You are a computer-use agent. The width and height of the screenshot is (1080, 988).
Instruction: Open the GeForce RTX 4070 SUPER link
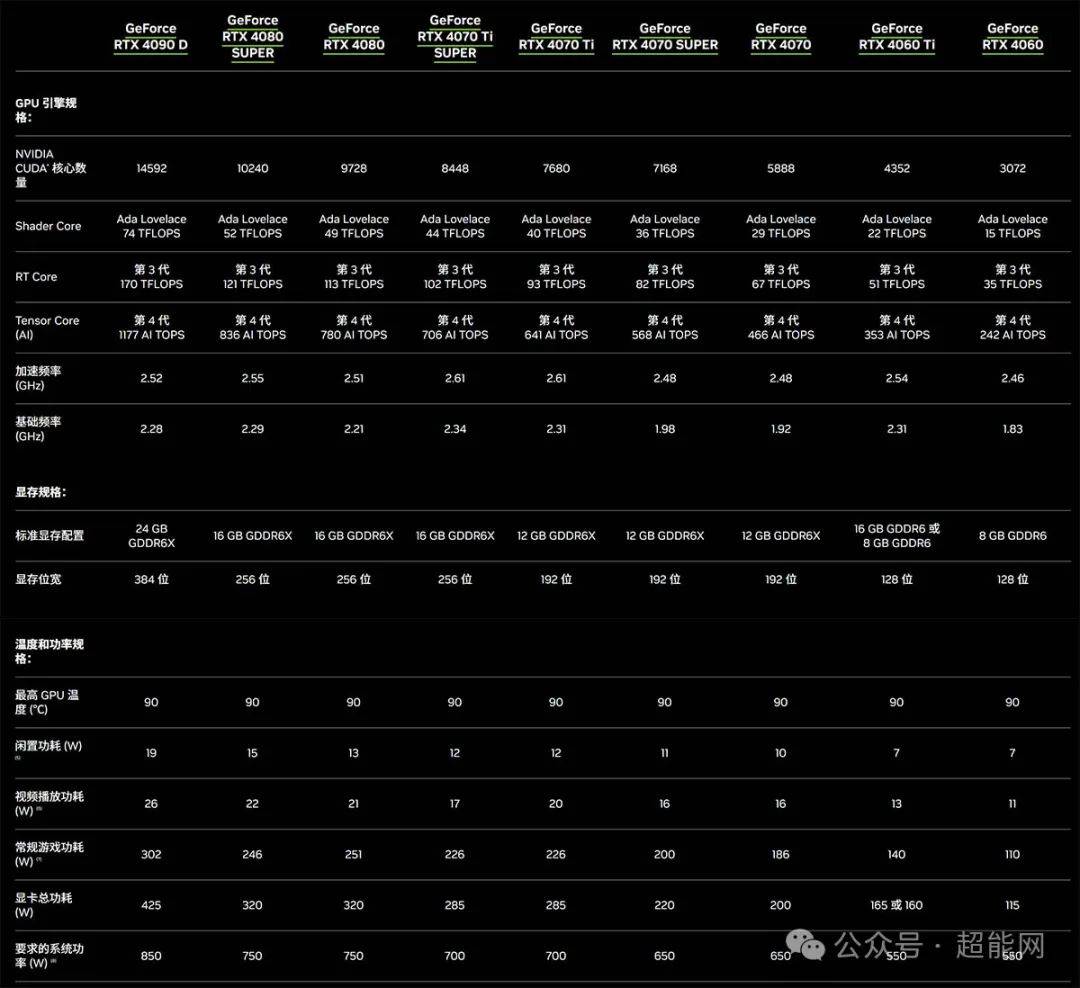point(665,37)
